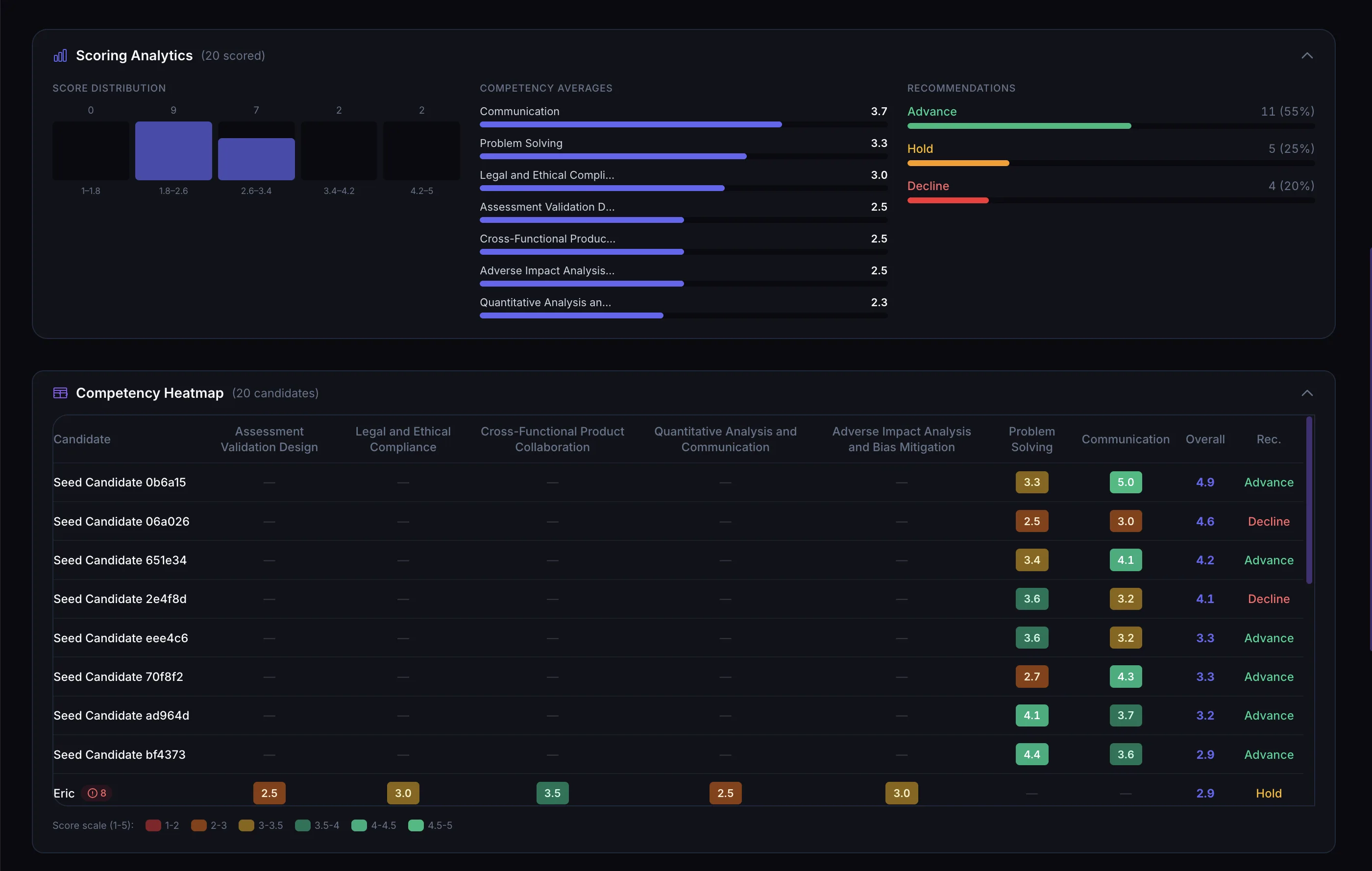Open Seed Candidate eee4c6 row

tap(678, 638)
